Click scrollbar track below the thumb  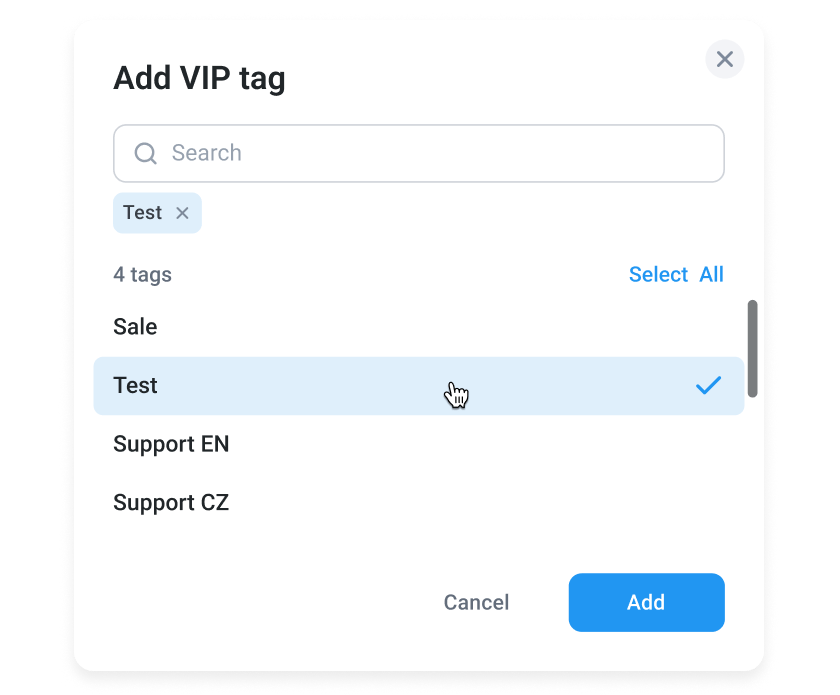pos(752,466)
